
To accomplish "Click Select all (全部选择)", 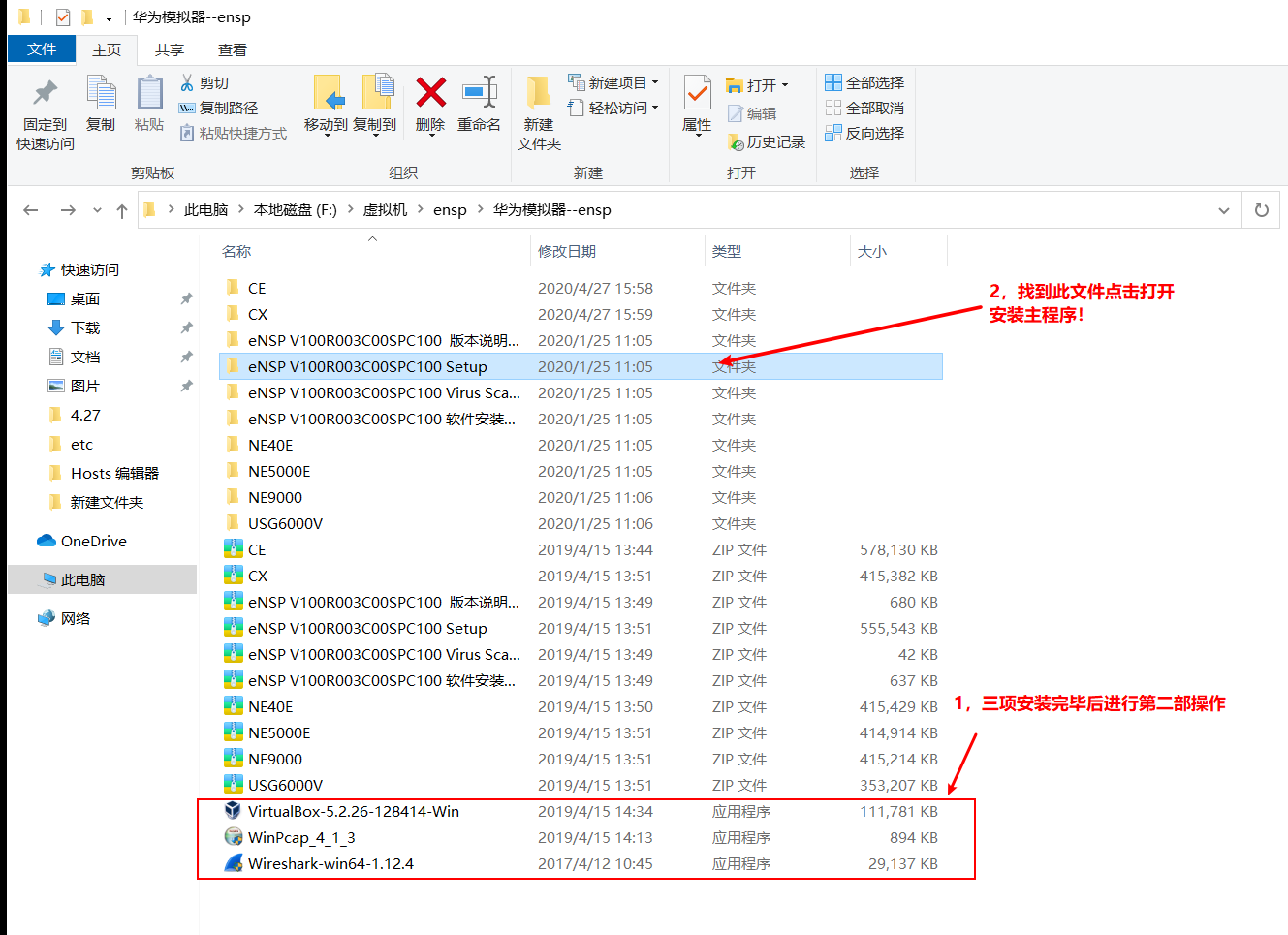I will pyautogui.click(x=864, y=82).
